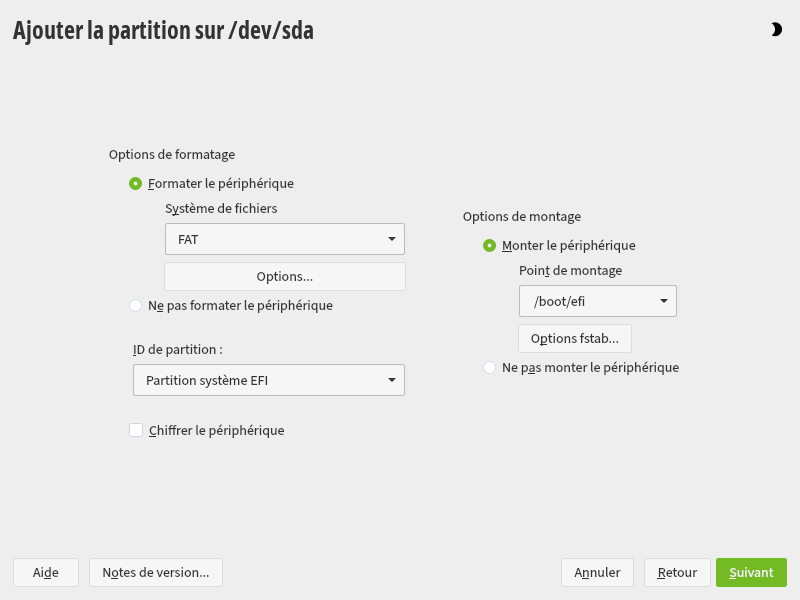Click 'Annuler' to cancel
Viewport: 800px width, 600px height.
597,573
